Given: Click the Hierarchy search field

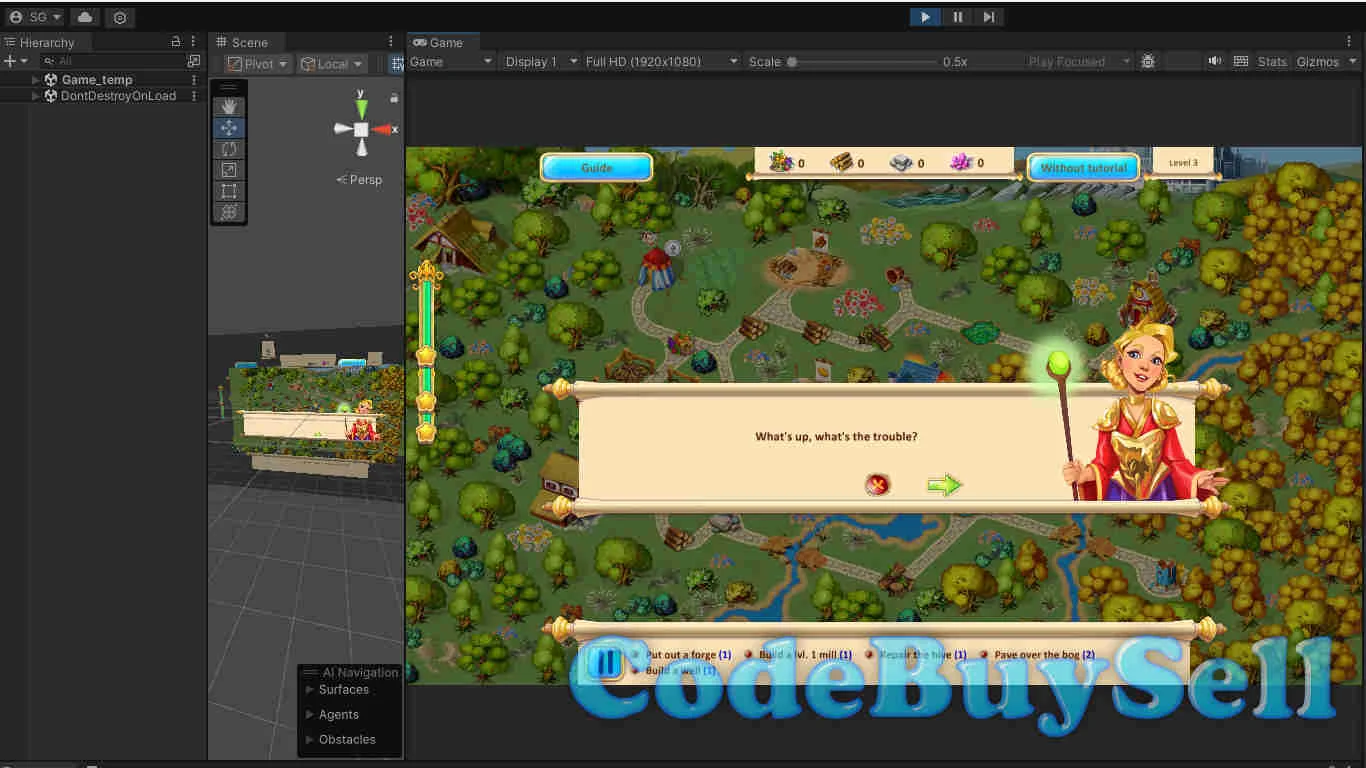Looking at the screenshot, I should [x=112, y=61].
